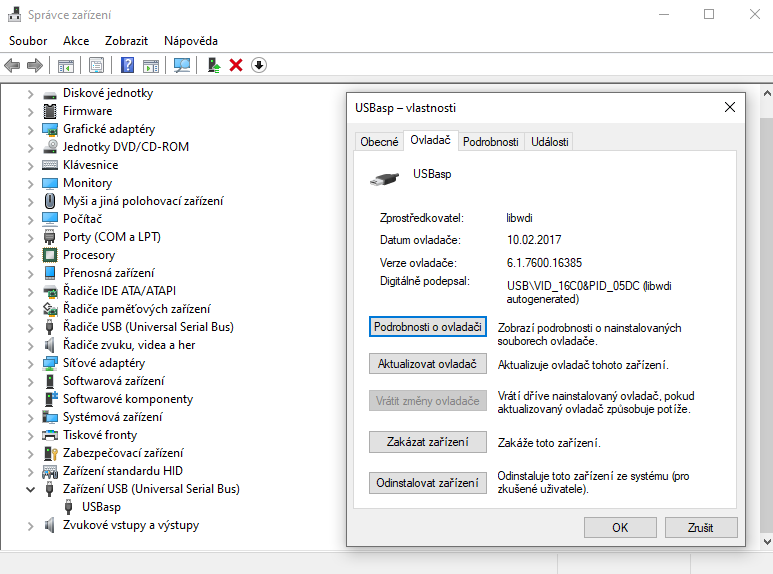Switch to the Události tab

click(x=550, y=142)
